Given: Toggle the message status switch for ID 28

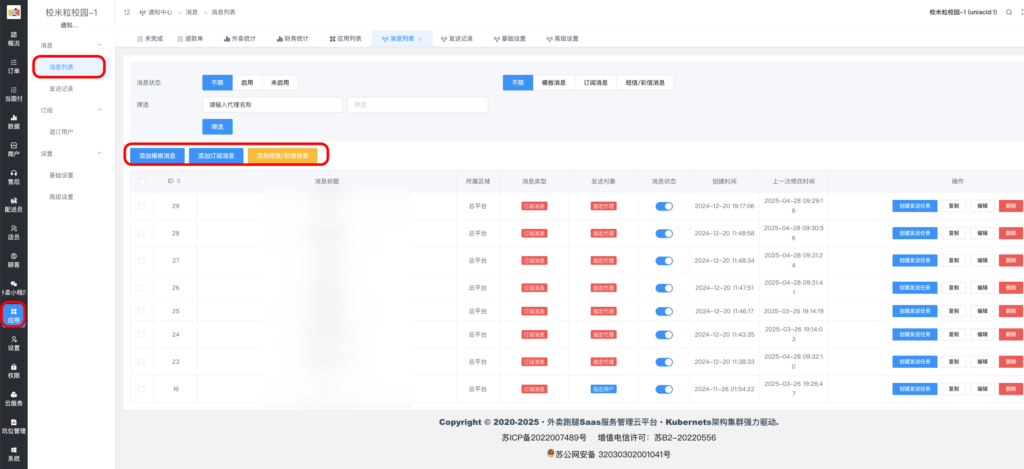Looking at the screenshot, I should 664,233.
